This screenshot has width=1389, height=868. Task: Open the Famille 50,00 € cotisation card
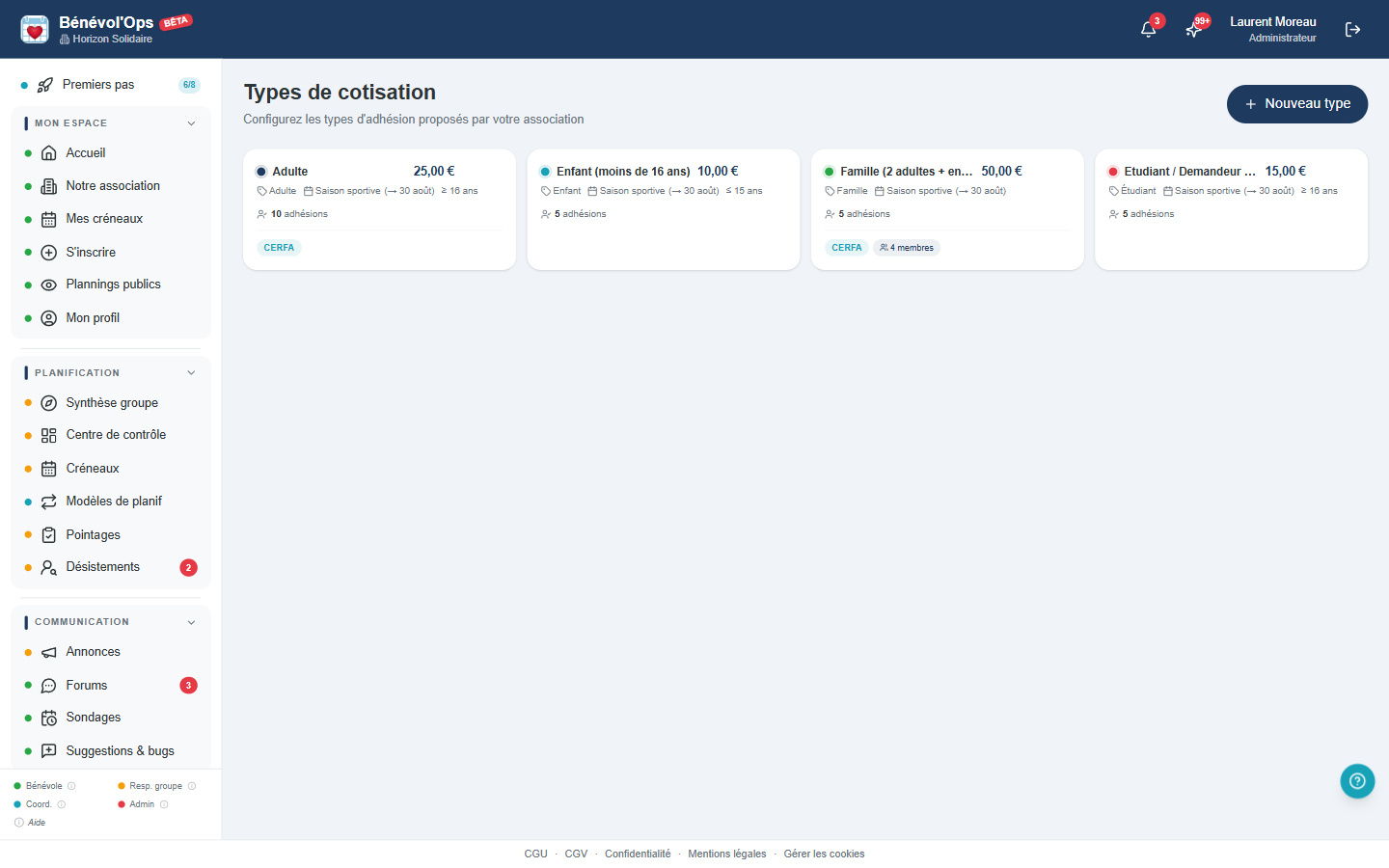(x=947, y=209)
